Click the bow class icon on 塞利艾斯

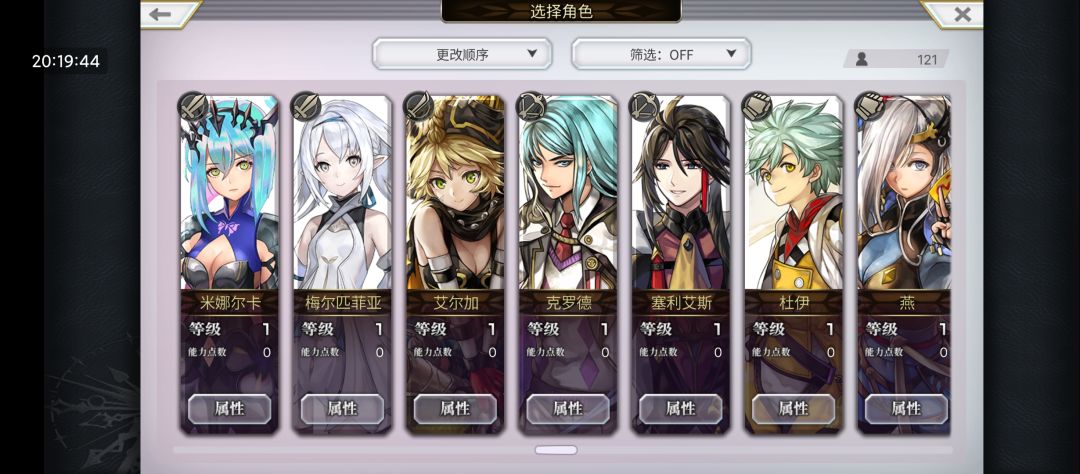point(644,106)
